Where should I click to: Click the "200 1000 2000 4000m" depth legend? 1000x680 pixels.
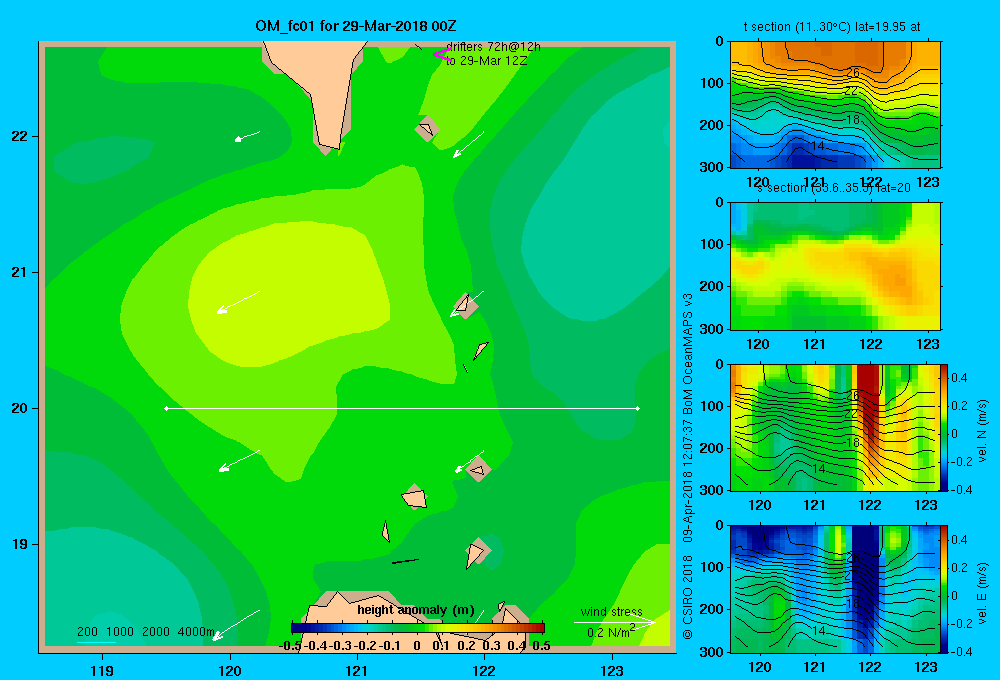point(145,632)
